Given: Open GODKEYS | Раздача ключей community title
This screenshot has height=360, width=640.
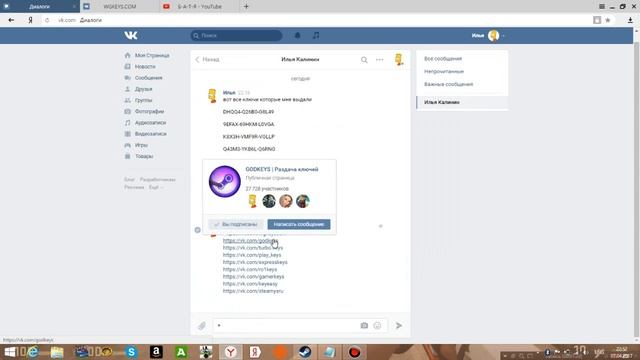Looking at the screenshot, I should [x=282, y=169].
